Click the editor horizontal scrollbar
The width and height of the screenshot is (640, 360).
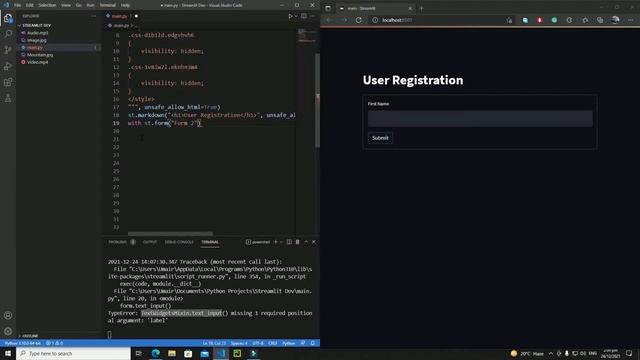(171, 233)
